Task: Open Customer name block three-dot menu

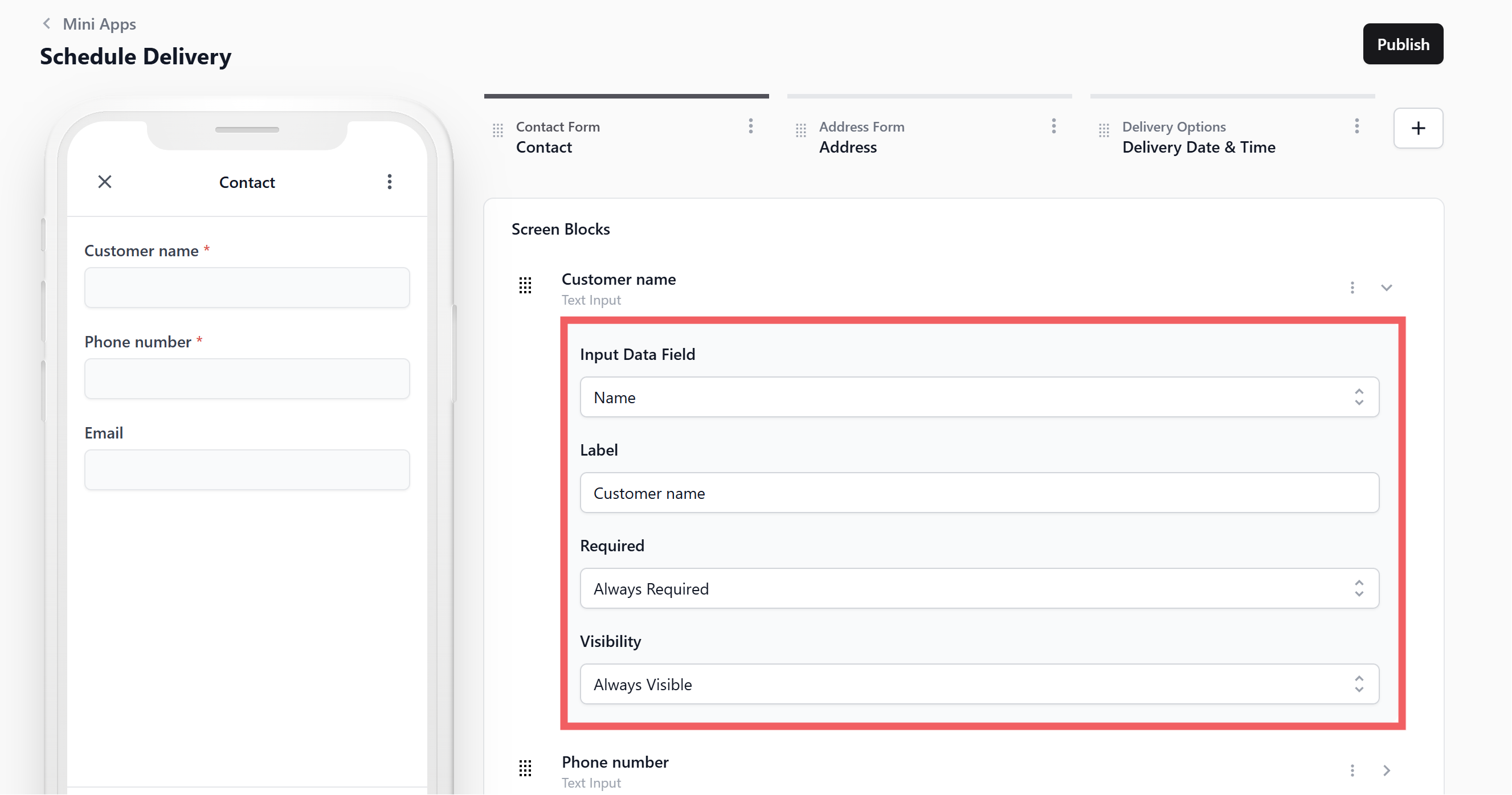Action: tap(1352, 288)
